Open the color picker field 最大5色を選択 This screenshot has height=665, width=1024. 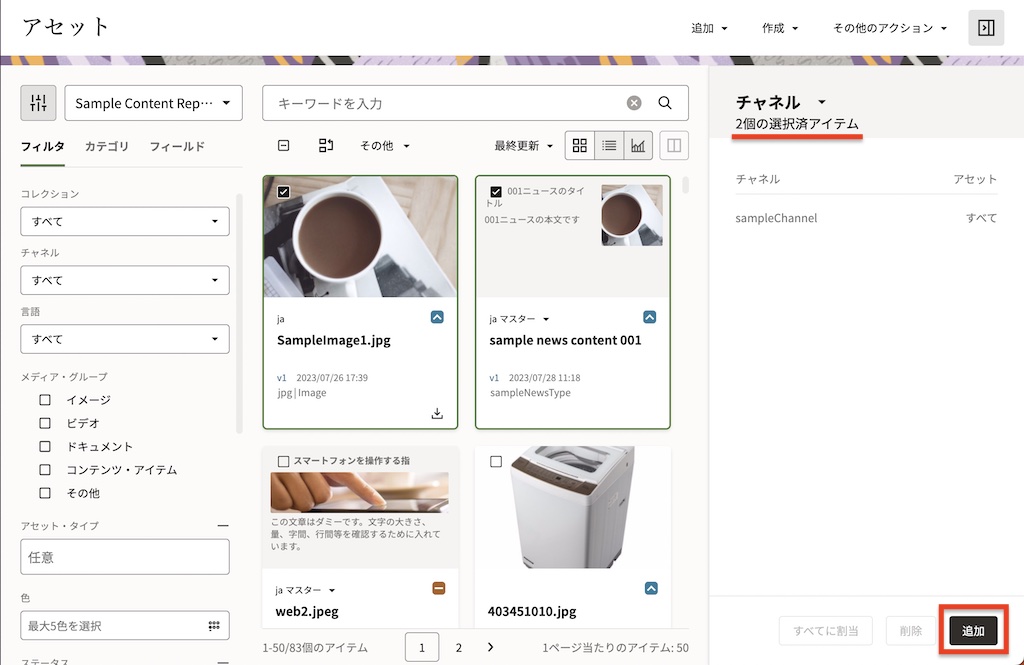[125, 625]
